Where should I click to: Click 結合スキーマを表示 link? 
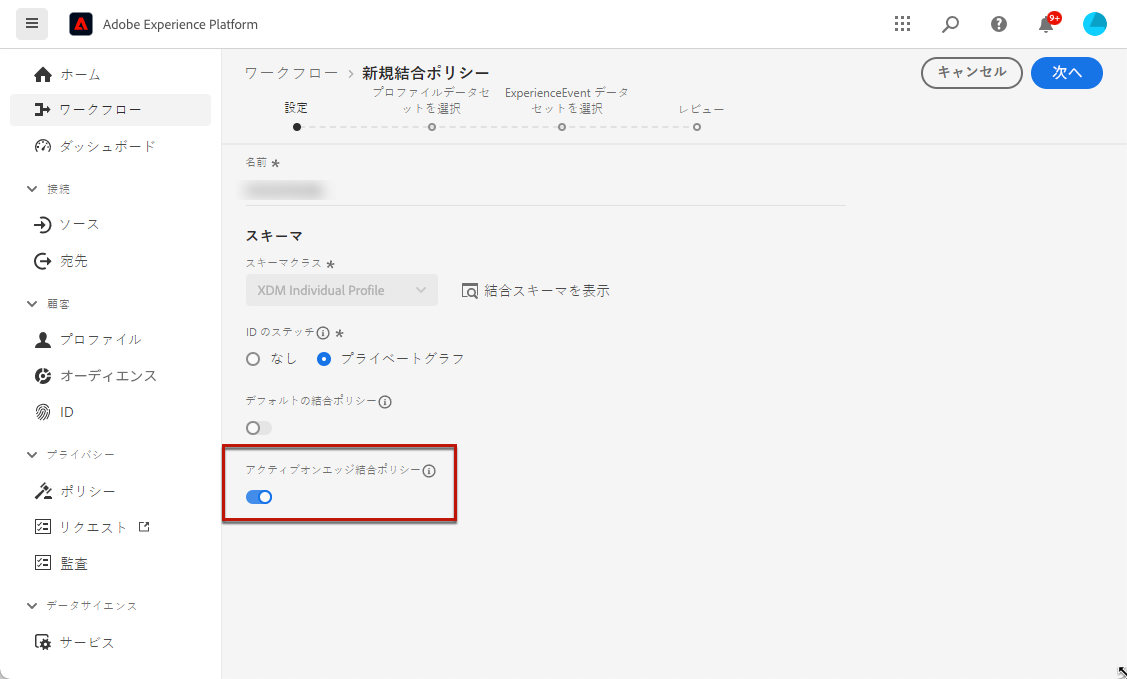point(535,291)
